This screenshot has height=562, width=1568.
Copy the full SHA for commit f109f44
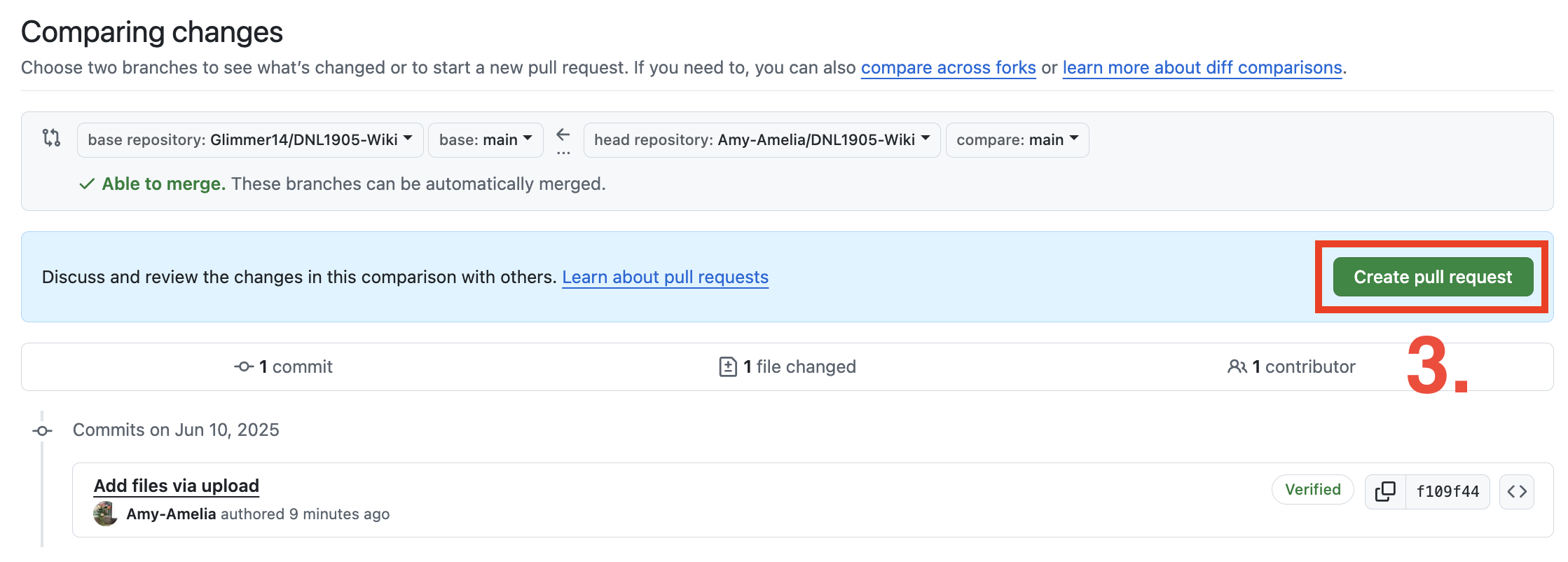coord(1384,491)
